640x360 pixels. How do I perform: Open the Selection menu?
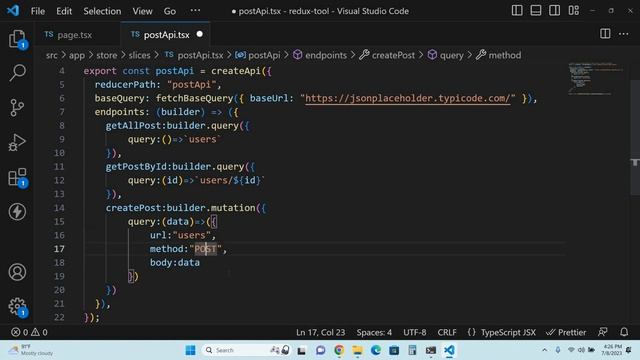point(102,11)
